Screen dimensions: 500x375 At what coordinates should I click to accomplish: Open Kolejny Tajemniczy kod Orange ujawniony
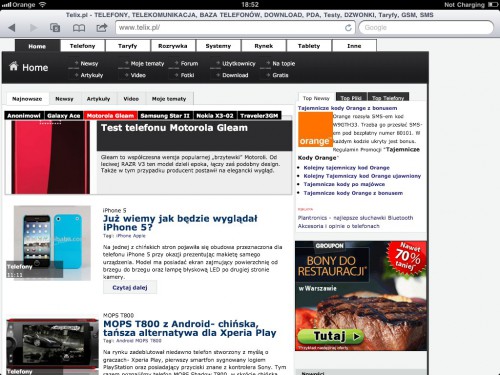coord(362,176)
